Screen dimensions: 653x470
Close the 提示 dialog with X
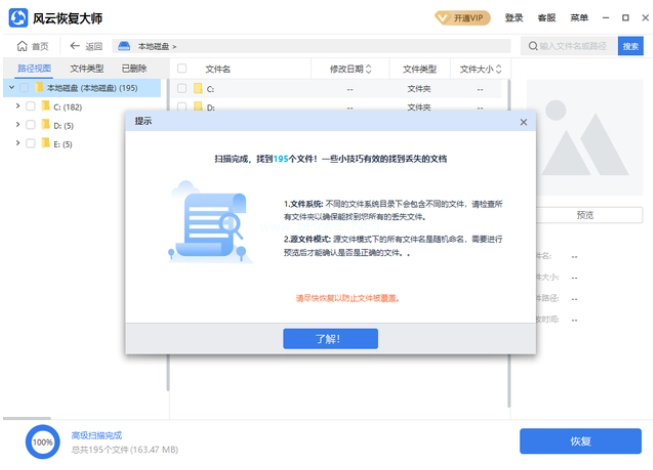click(523, 122)
